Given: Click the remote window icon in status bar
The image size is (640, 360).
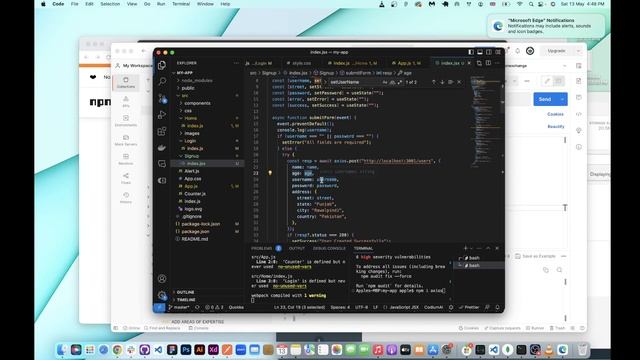Looking at the screenshot, I should [159, 307].
